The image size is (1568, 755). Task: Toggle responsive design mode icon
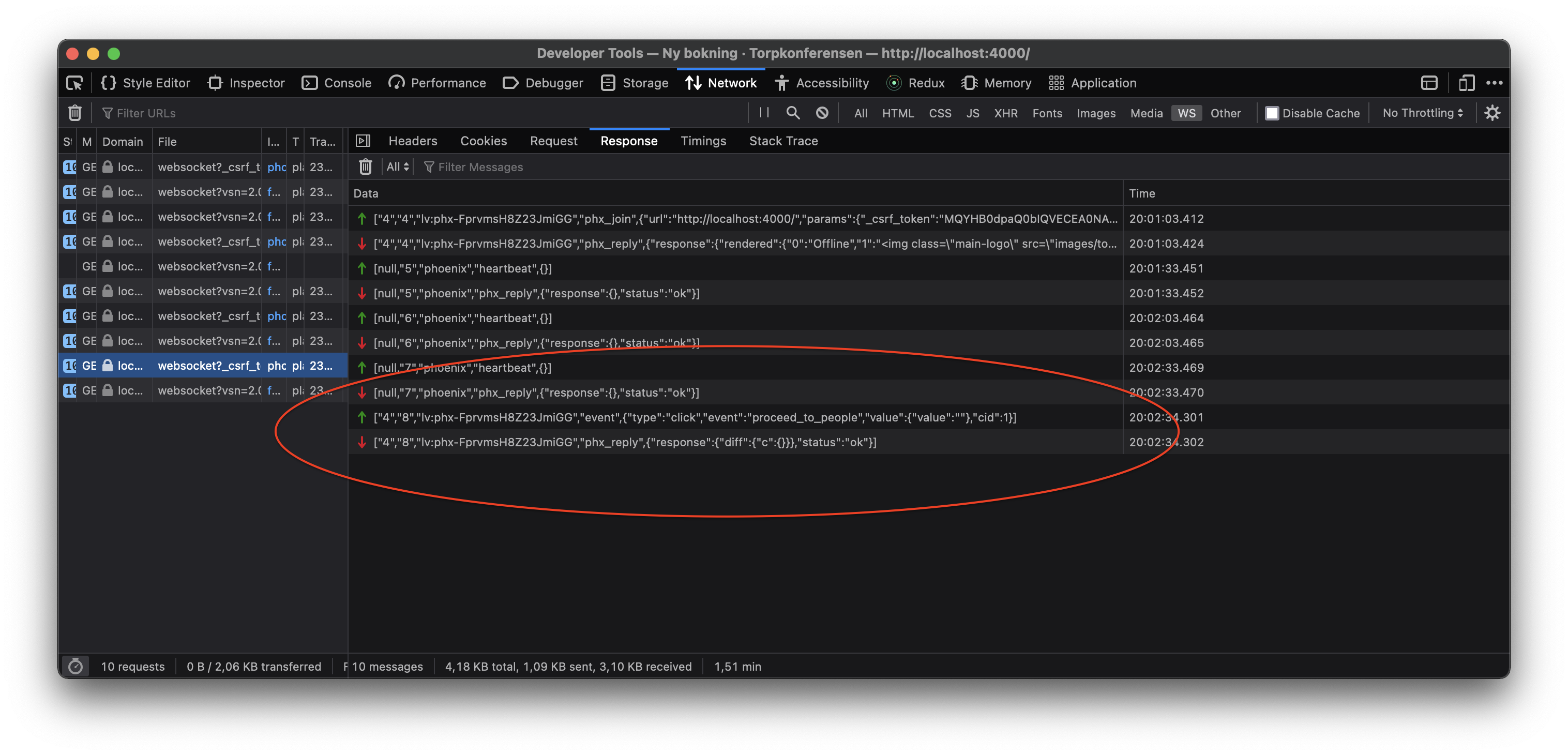(x=1466, y=83)
